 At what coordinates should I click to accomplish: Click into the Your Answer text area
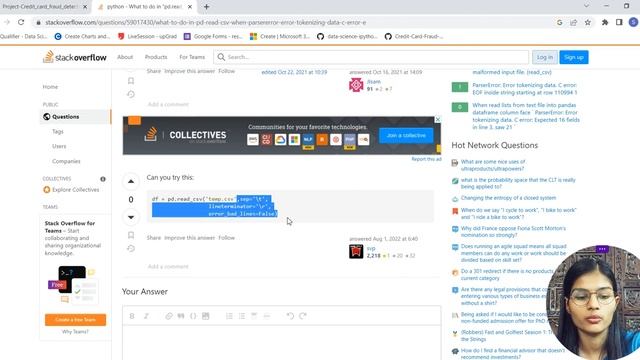[281, 343]
